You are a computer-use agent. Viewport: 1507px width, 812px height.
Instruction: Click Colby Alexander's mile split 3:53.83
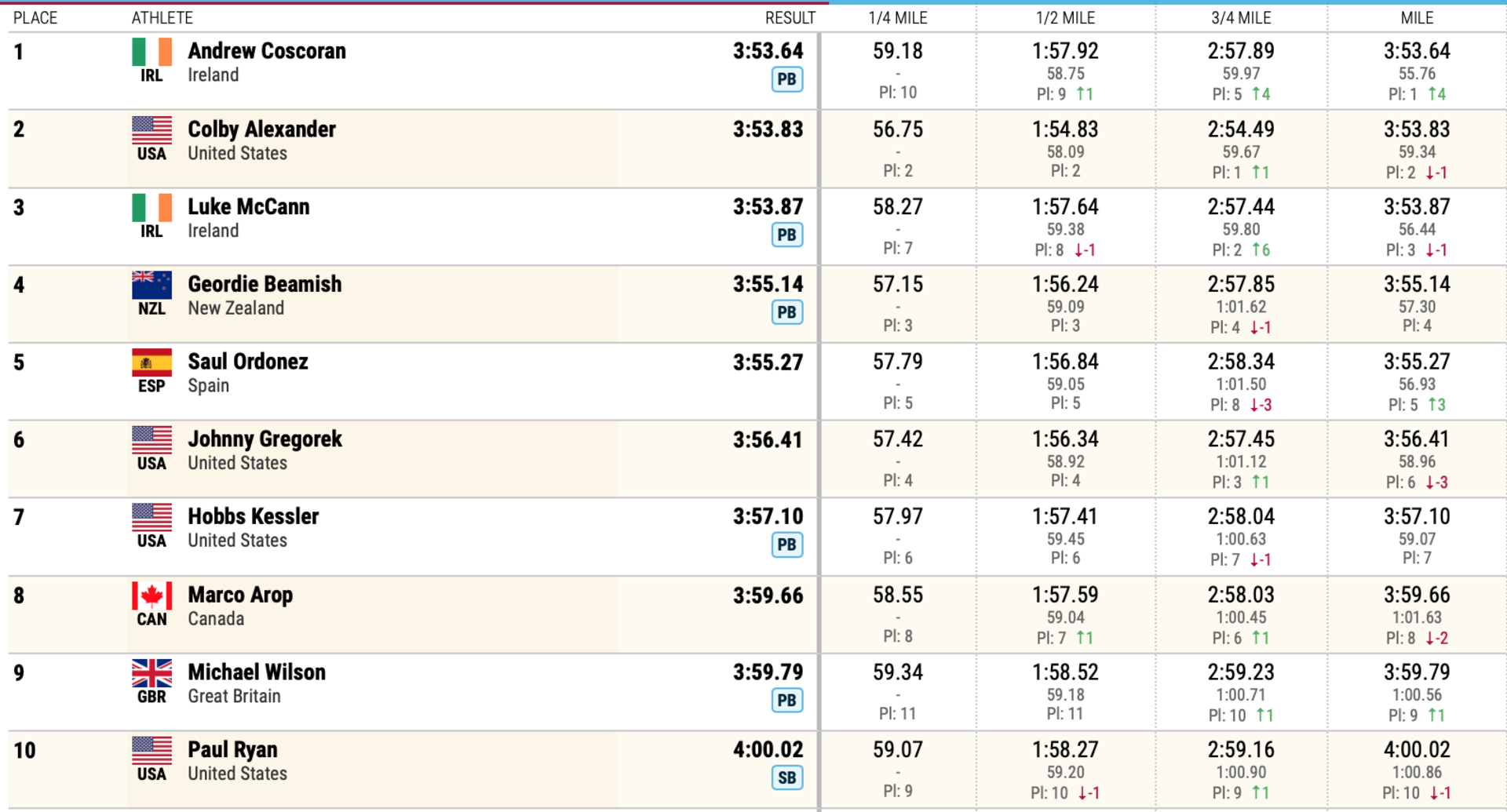[x=1416, y=129]
